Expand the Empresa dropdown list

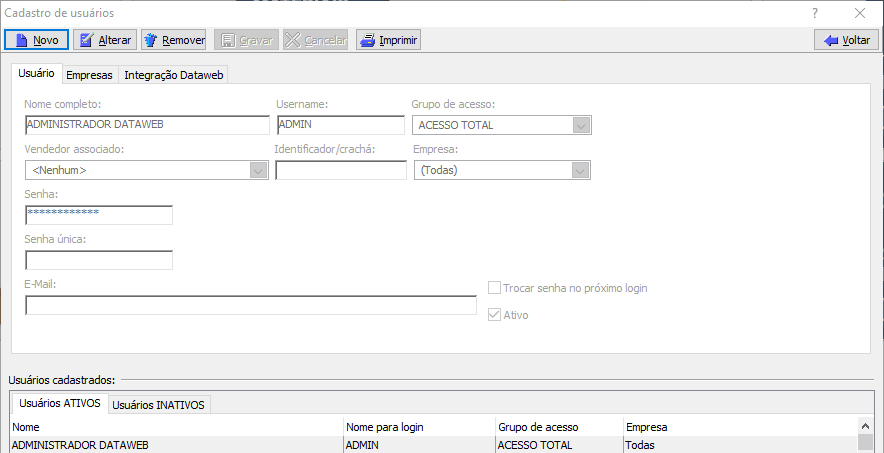(581, 170)
